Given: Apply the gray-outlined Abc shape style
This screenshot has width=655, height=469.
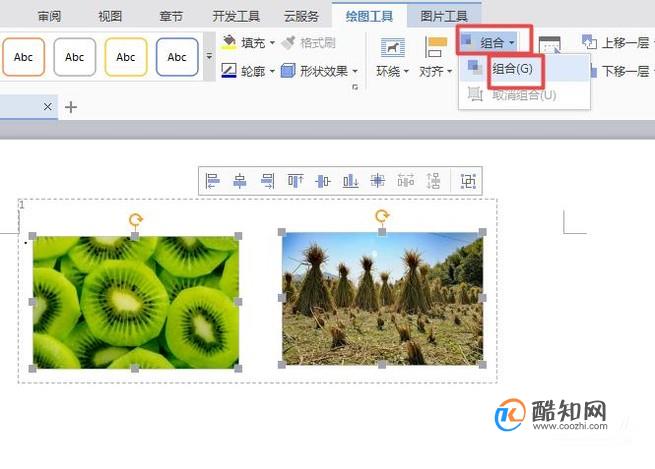Looking at the screenshot, I should pos(75,57).
